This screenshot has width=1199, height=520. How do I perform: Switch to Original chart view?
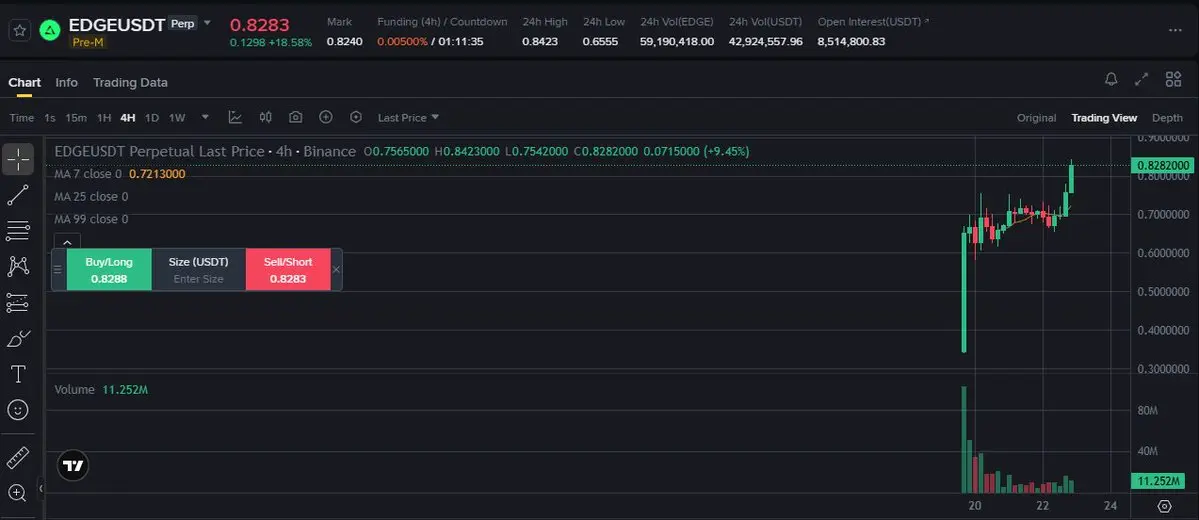(x=1036, y=118)
